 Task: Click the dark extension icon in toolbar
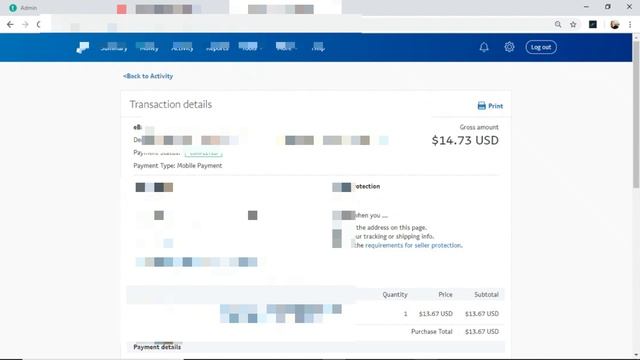tap(593, 24)
